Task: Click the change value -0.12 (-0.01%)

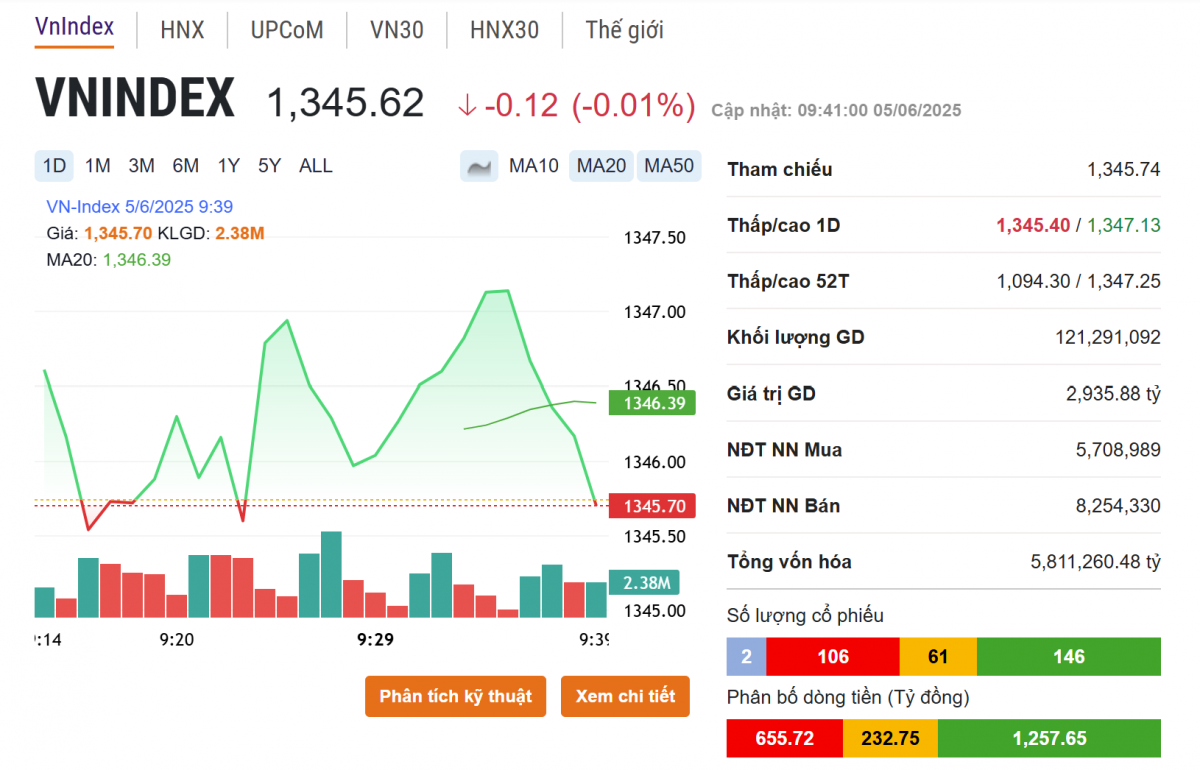Action: point(576,105)
